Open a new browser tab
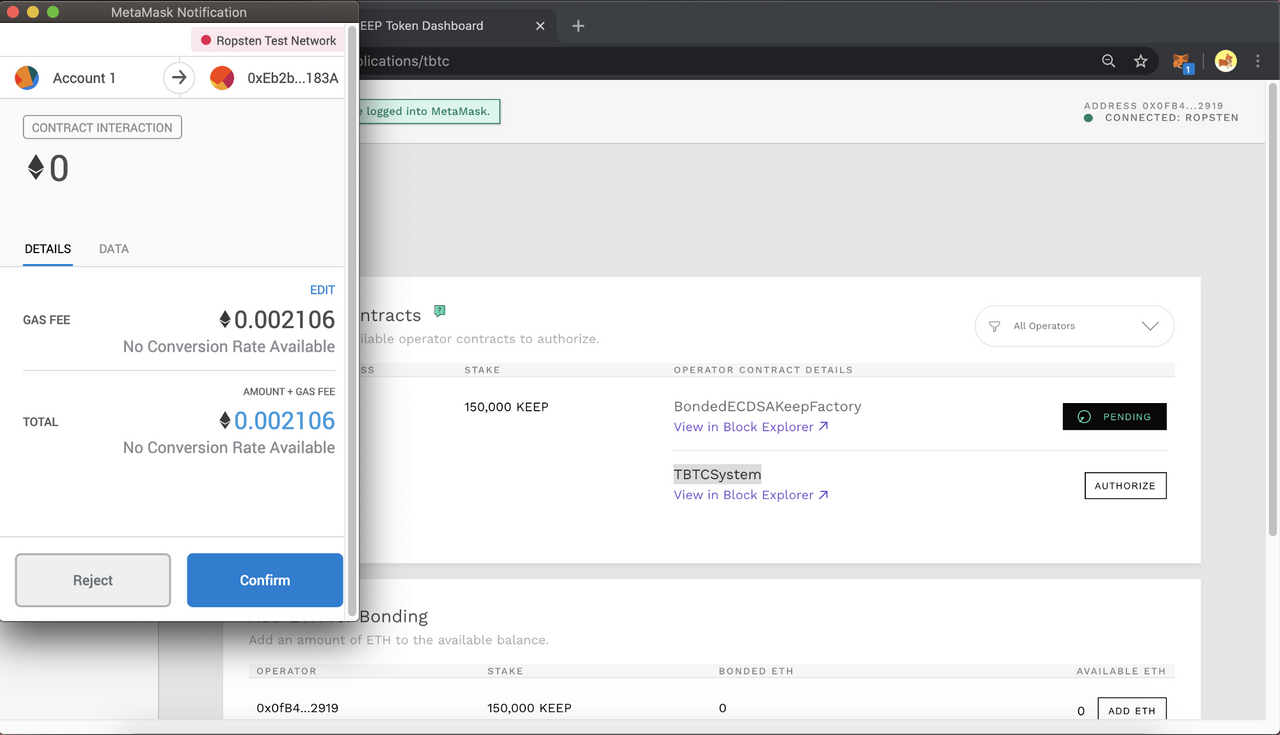Screen dimensions: 1280x735 (578, 26)
